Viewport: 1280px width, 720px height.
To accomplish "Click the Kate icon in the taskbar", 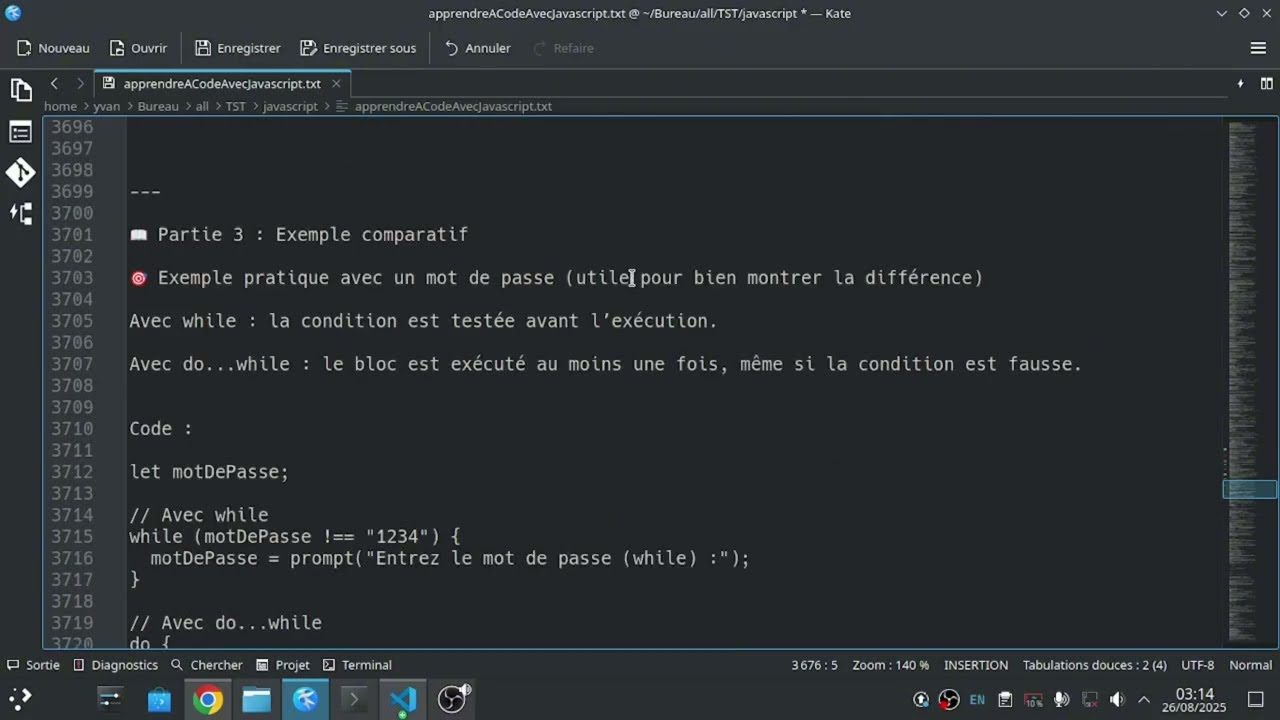I will (x=305, y=699).
